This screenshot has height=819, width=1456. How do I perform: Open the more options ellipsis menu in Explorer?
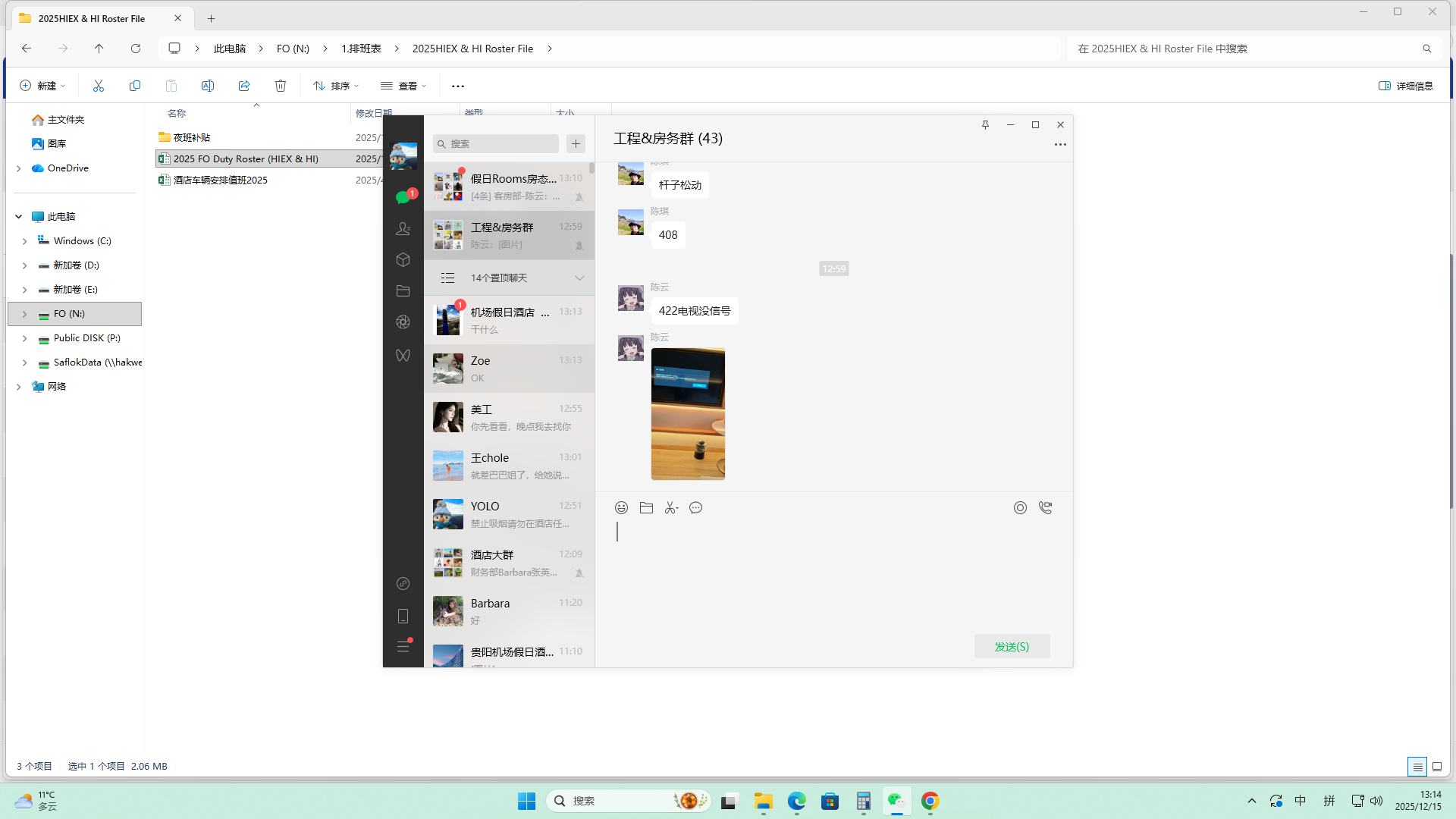pyautogui.click(x=457, y=86)
